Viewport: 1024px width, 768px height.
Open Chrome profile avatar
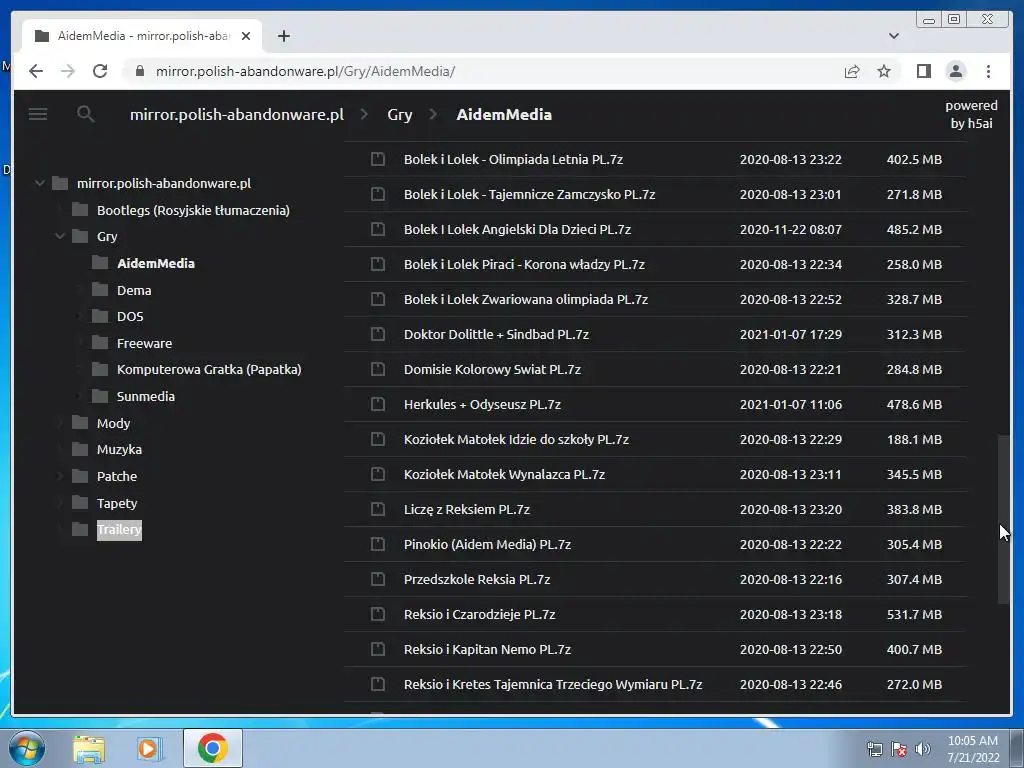coord(955,71)
